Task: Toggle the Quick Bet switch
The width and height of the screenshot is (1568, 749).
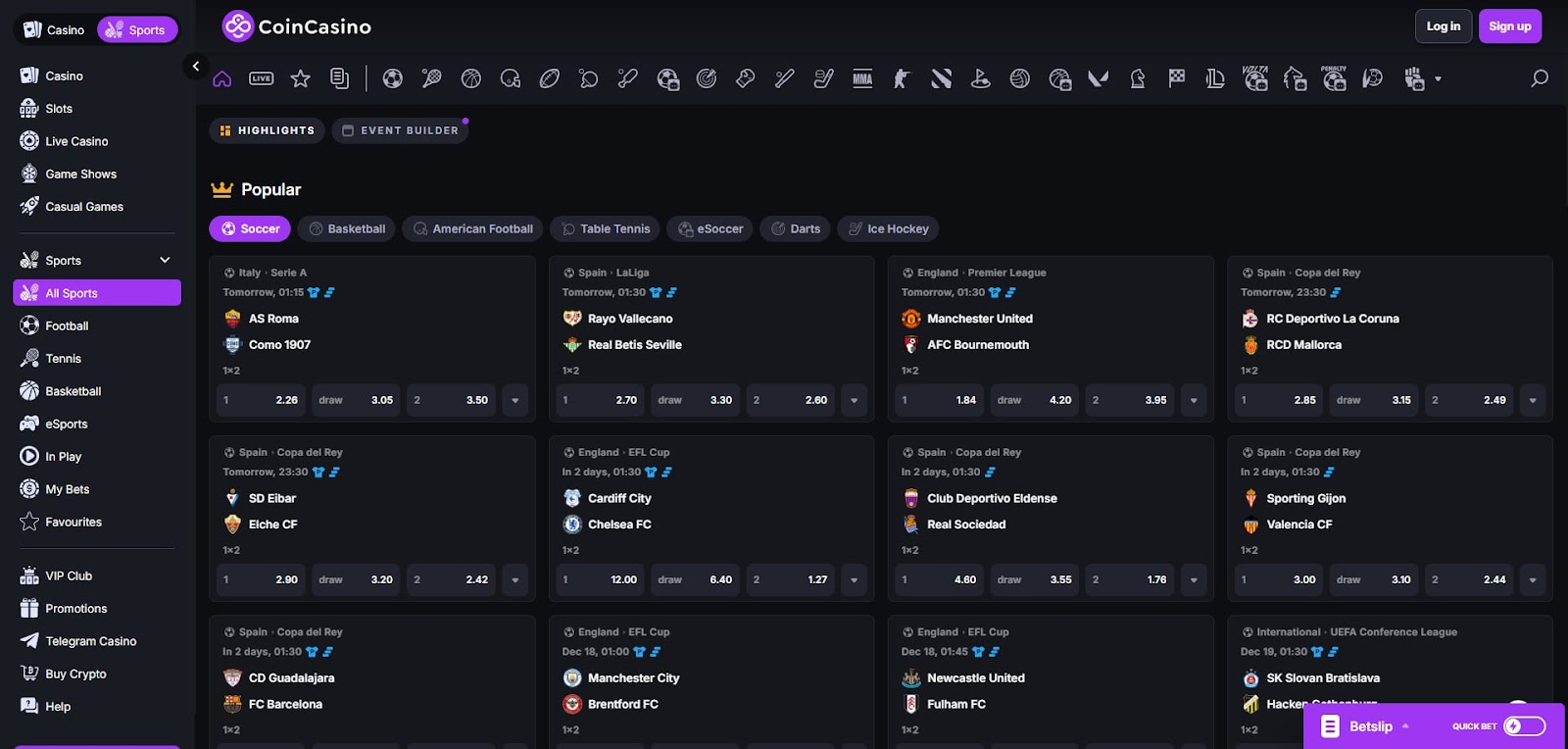Action: click(x=1525, y=725)
